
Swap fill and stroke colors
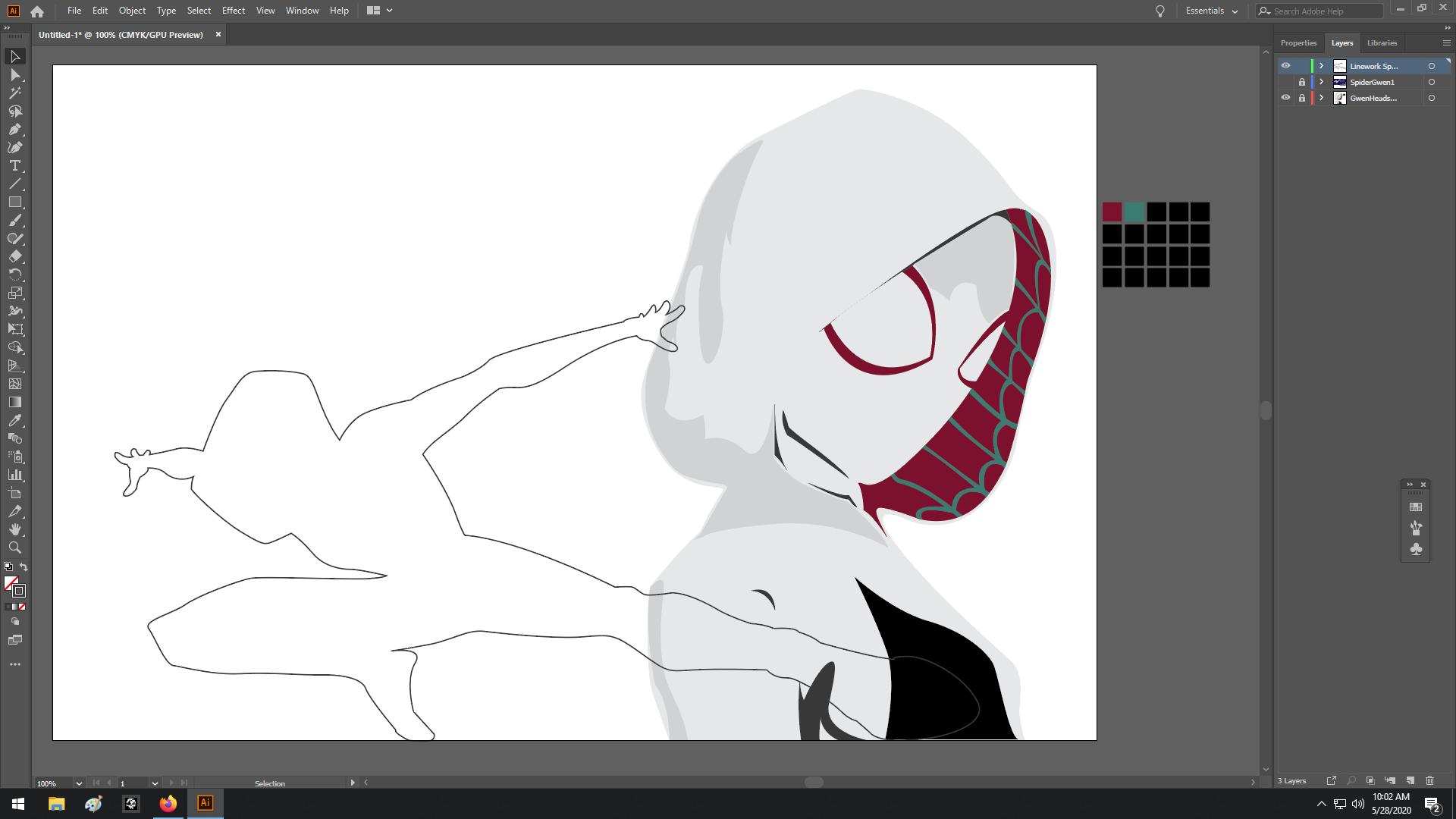[x=24, y=567]
